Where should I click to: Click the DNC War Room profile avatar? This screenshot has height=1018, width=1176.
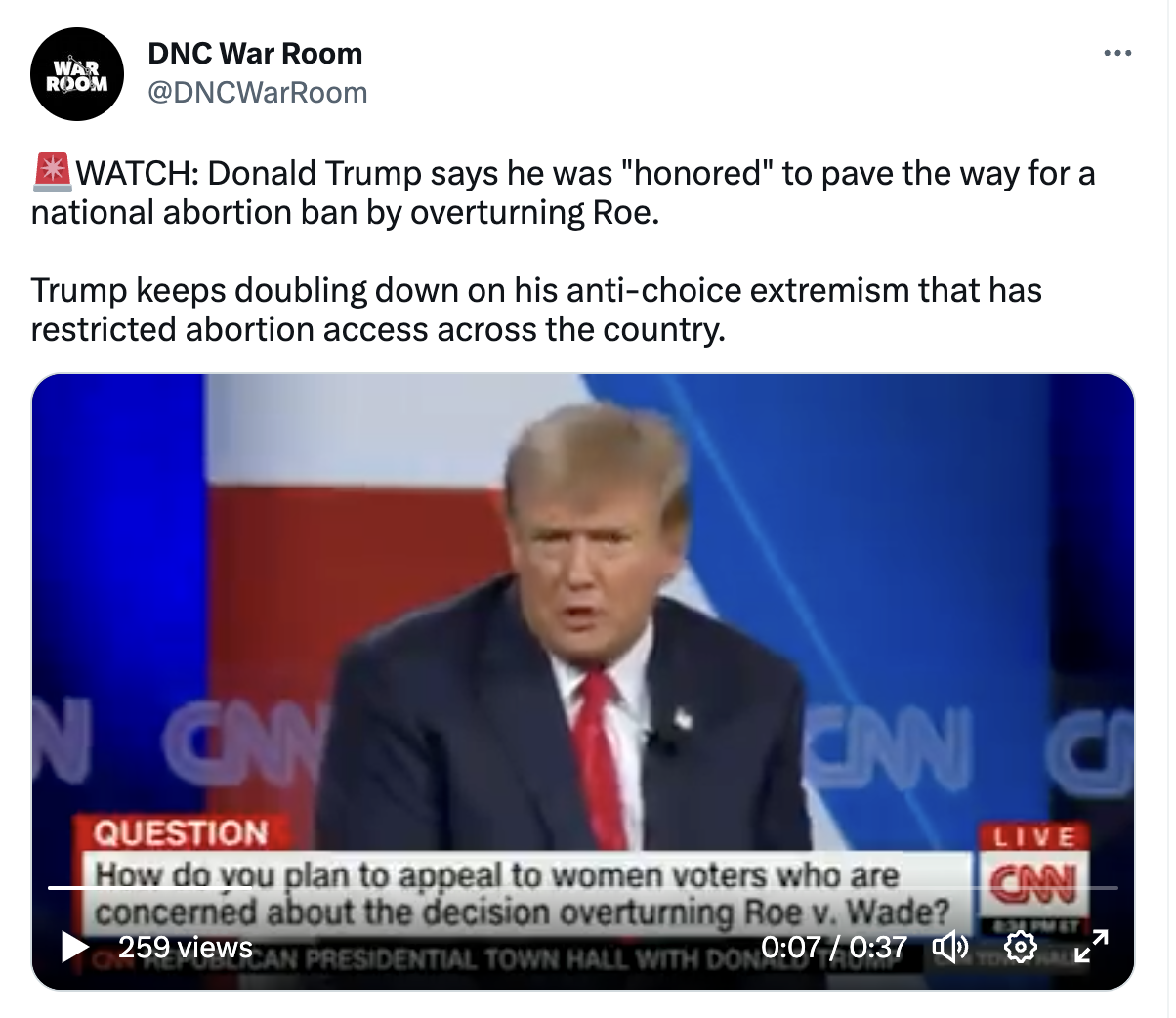[77, 74]
